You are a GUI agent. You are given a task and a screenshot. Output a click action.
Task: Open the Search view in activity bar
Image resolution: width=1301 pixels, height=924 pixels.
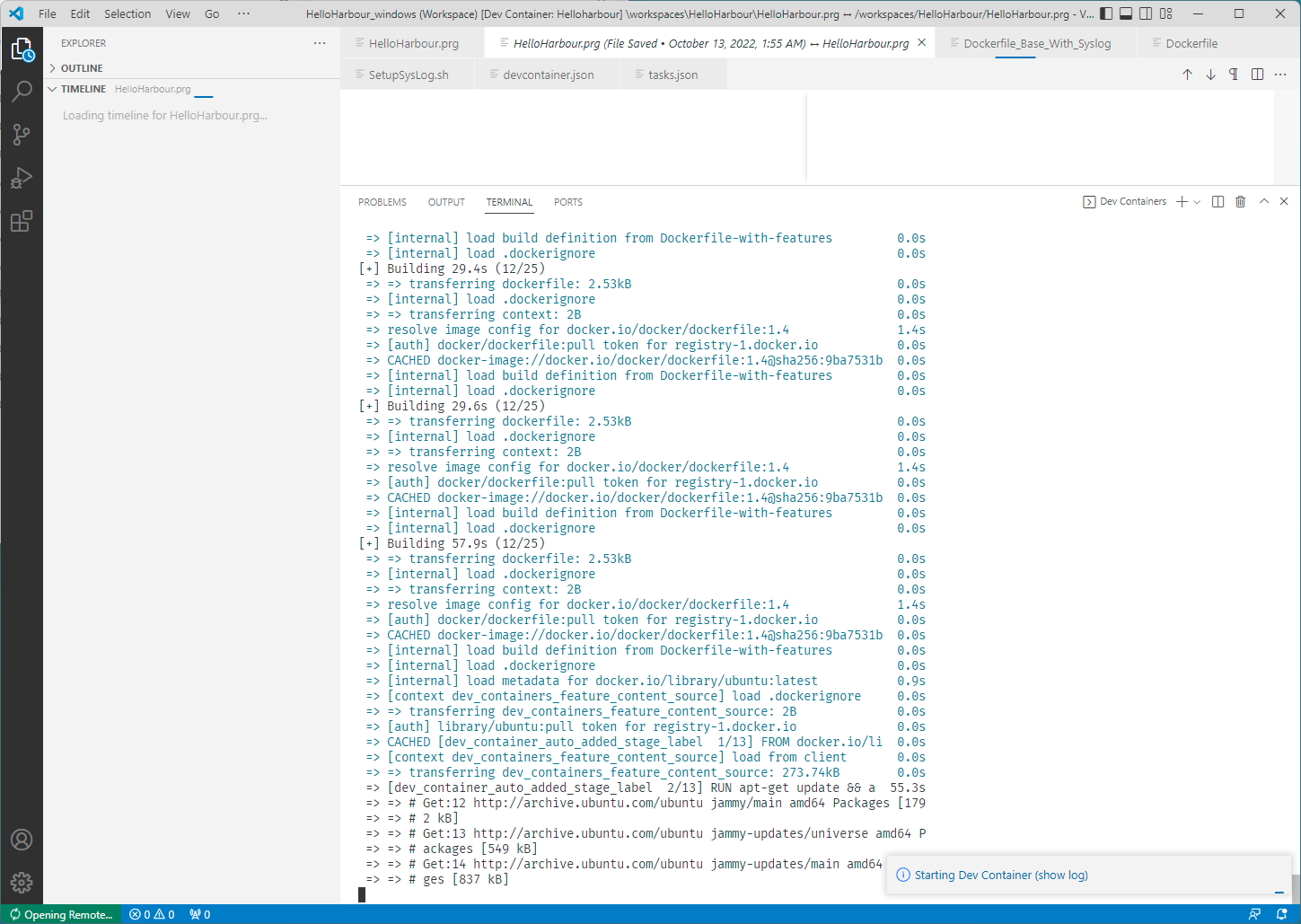coord(22,92)
